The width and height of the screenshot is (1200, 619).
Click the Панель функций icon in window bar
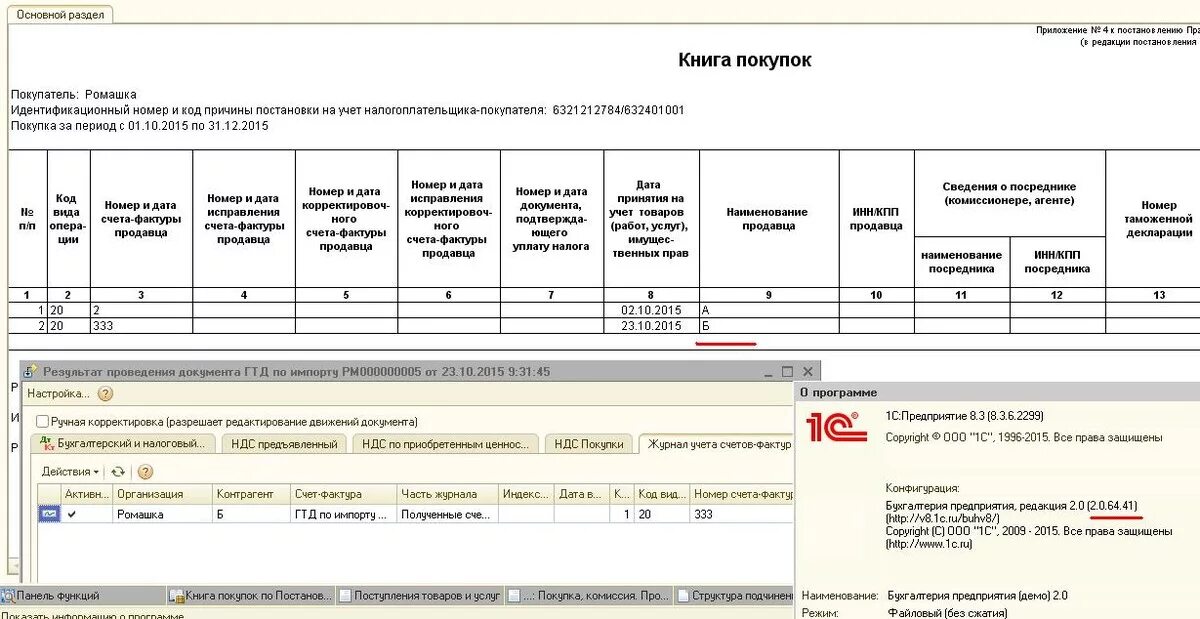pyautogui.click(x=8, y=596)
